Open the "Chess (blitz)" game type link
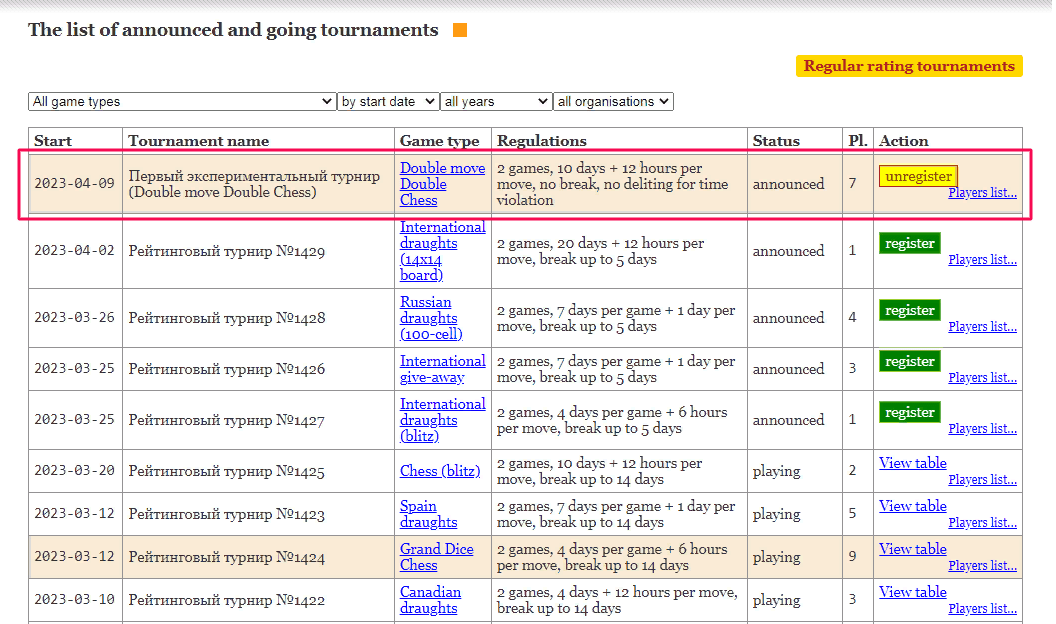 439,471
